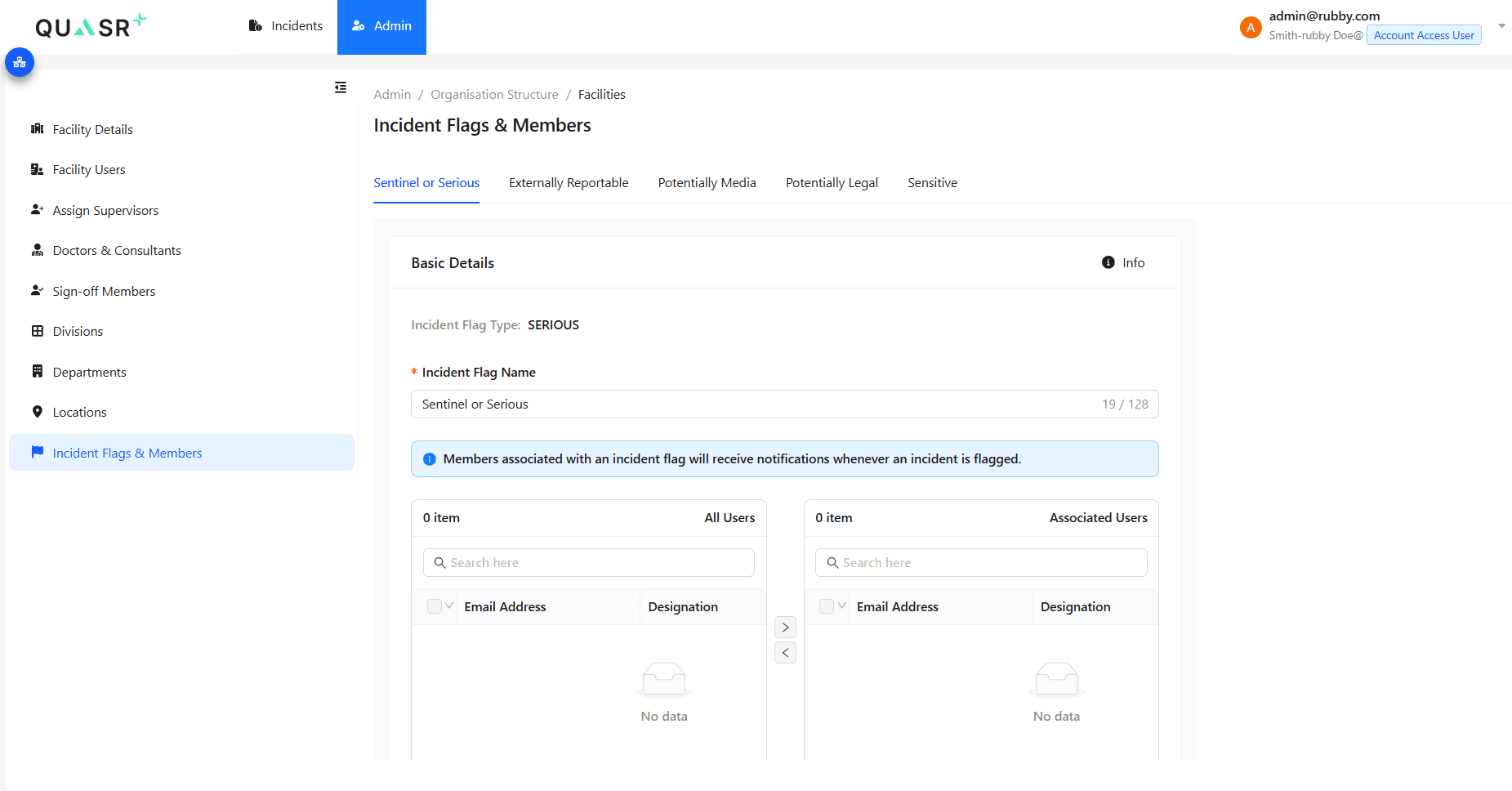Click the All Users search field
Screen dimensions: 1512x791
coord(588,562)
